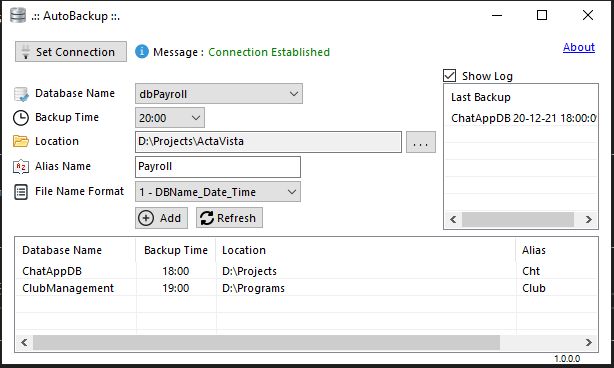
Task: Click the log panel's right scroll arrow
Action: pyautogui.click(x=589, y=219)
